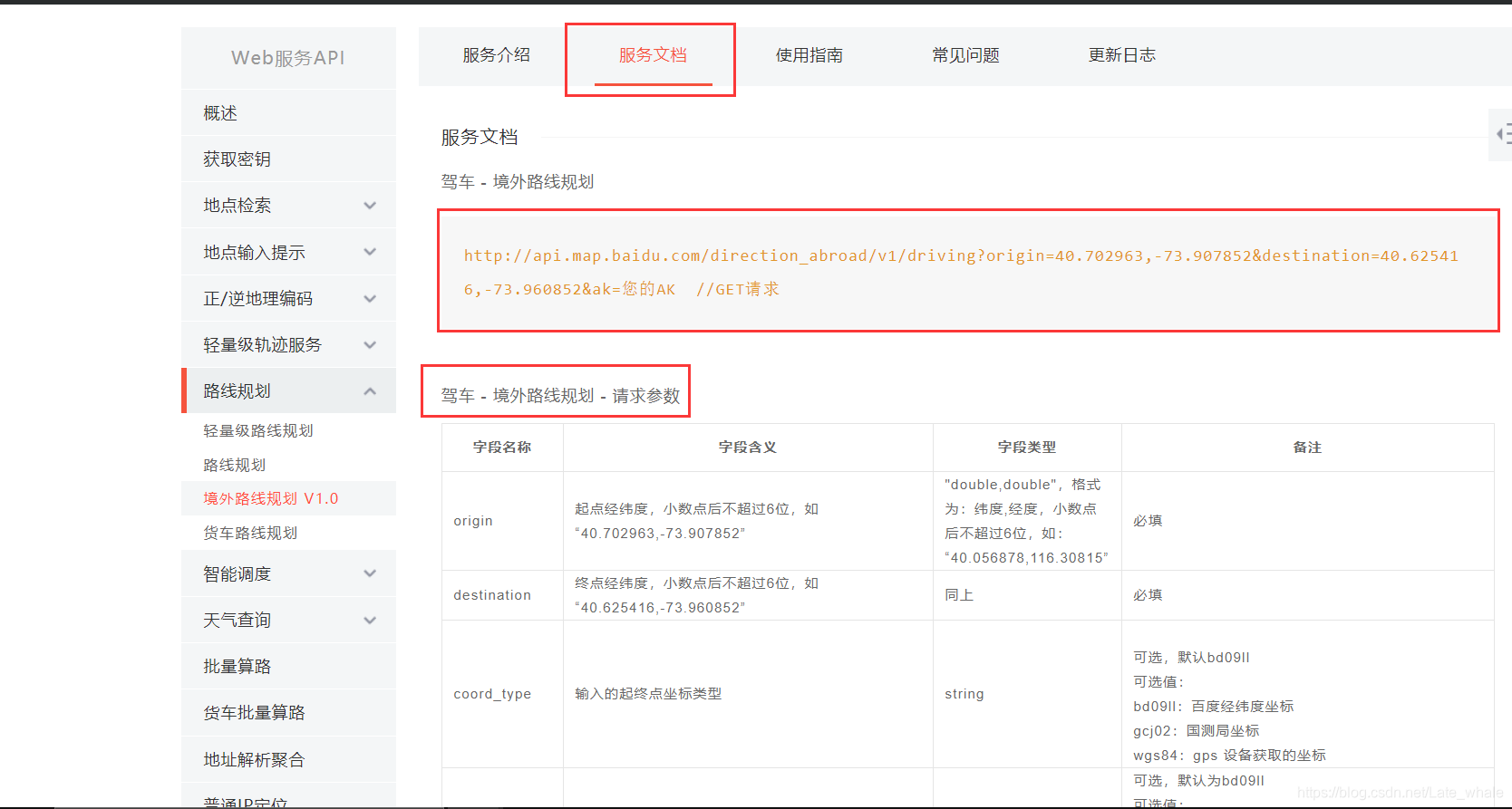Click the wgs84: gps 设备获取的坐标 line
Screen dimensions: 1512x809
pos(1229,756)
